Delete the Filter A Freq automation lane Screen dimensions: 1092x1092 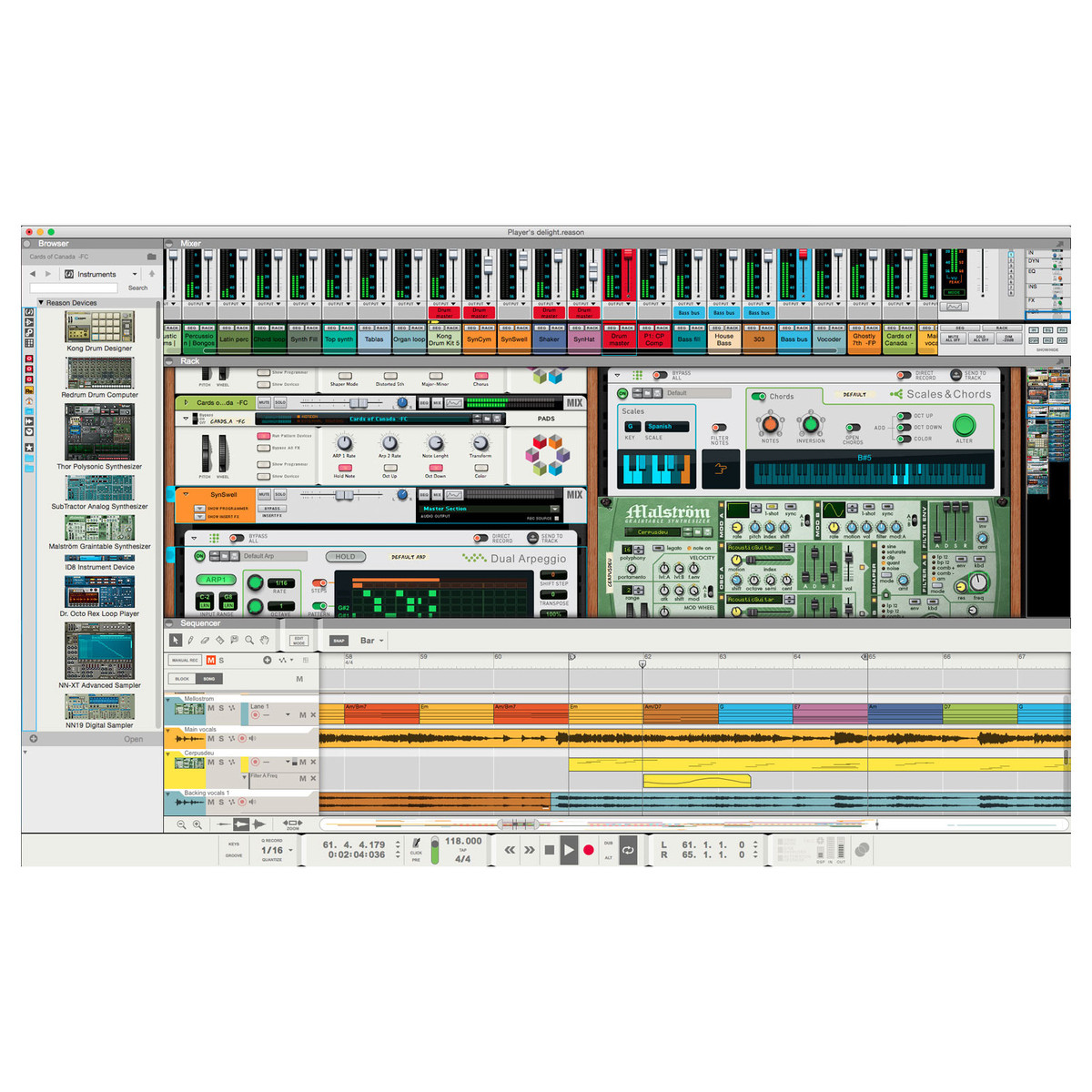coord(313,779)
